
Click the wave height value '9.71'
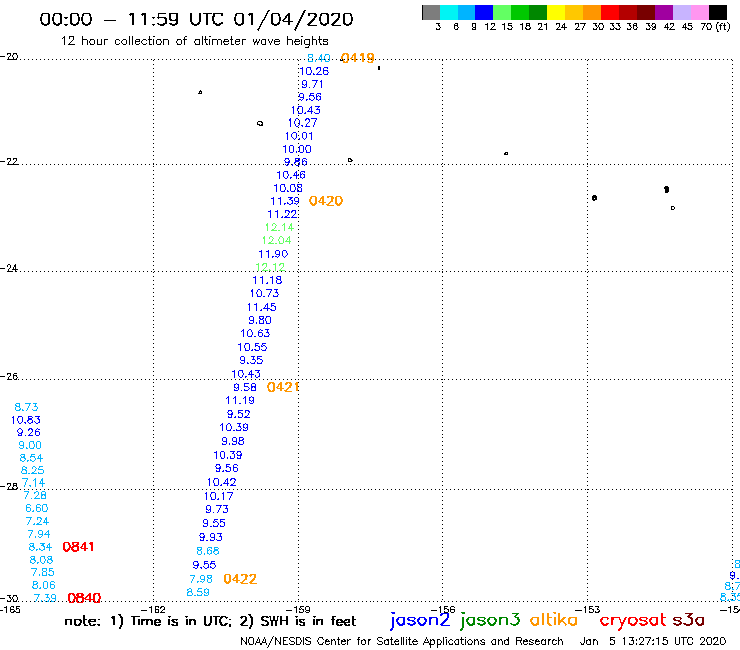312,84
